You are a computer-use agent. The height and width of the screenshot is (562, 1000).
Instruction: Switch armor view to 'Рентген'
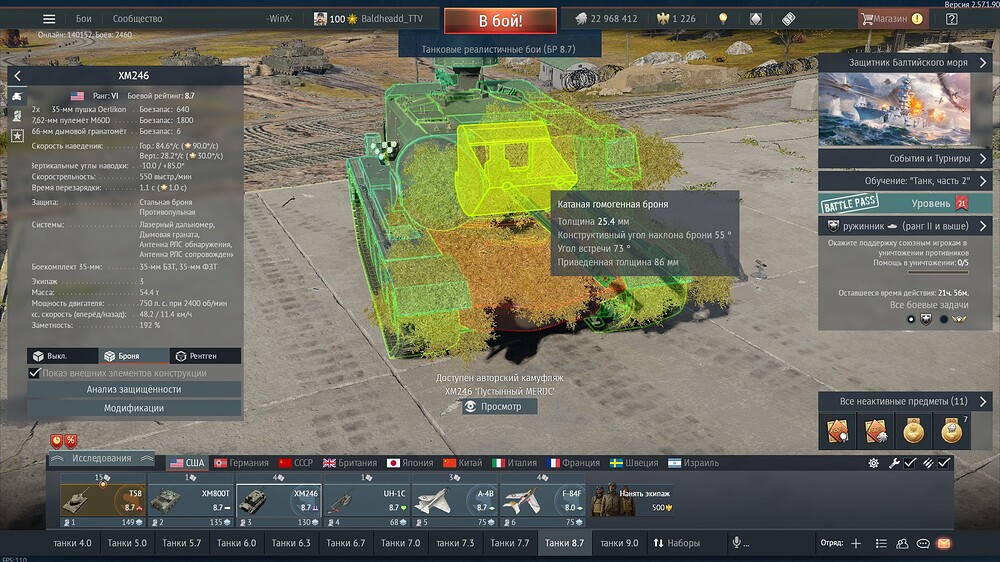205,356
